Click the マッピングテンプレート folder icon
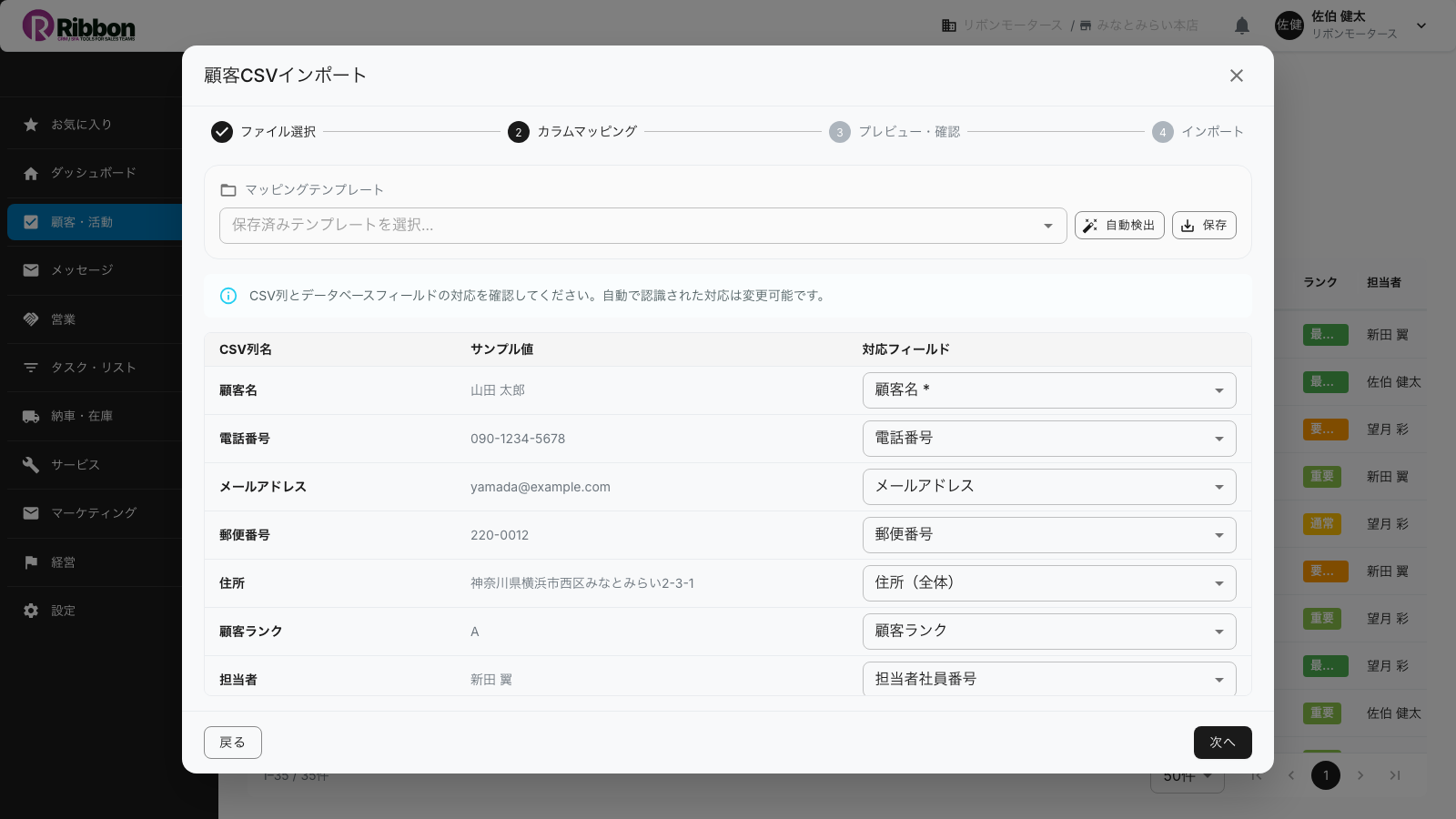1456x819 pixels. point(228,190)
